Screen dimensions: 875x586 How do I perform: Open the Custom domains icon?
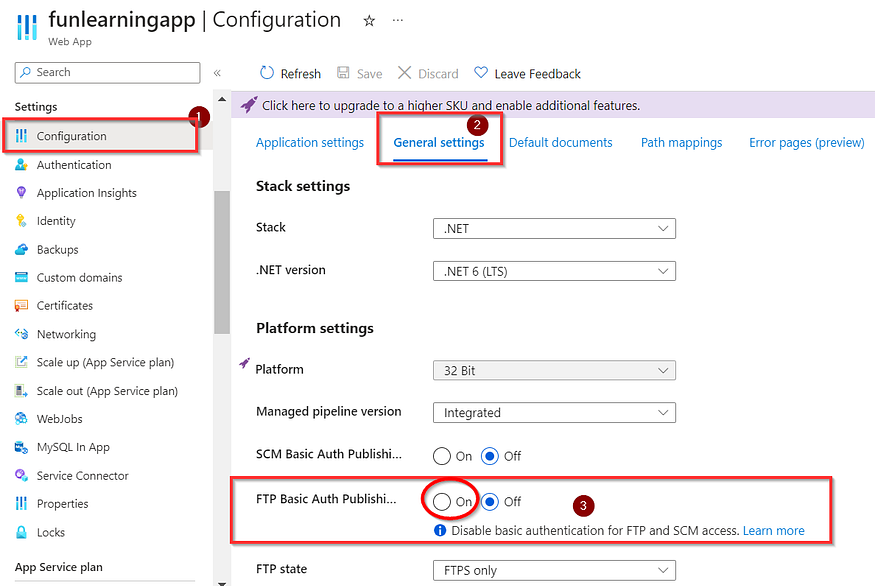[x=20, y=277]
